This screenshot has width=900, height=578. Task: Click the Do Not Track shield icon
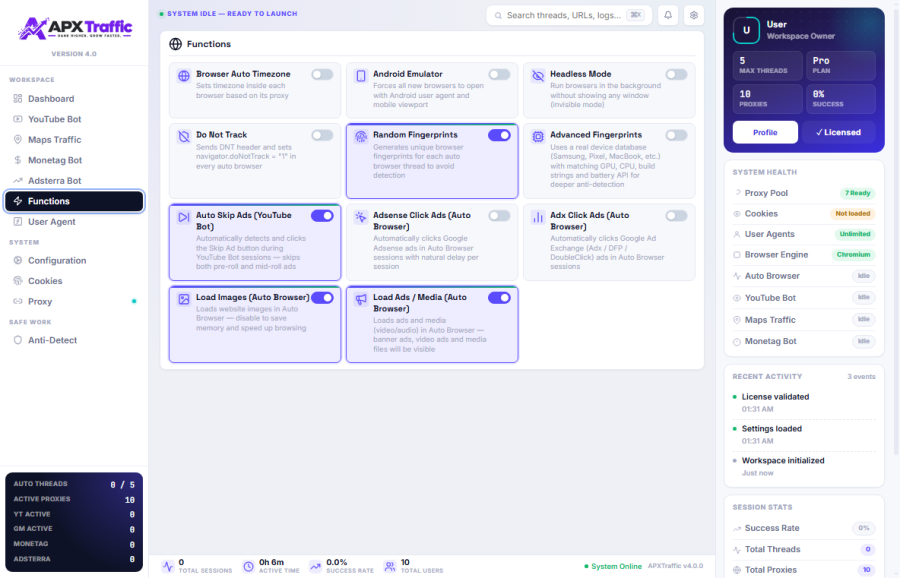pos(184,137)
